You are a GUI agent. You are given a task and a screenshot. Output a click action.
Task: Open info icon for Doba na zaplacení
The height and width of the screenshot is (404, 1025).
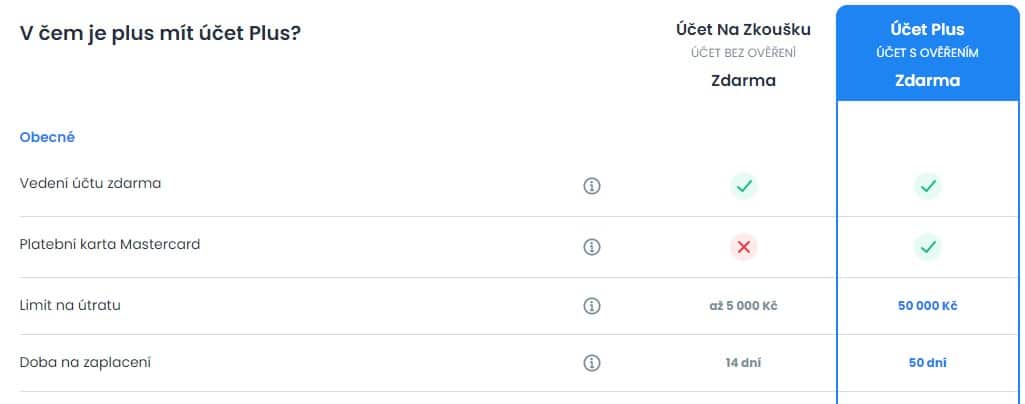592,363
